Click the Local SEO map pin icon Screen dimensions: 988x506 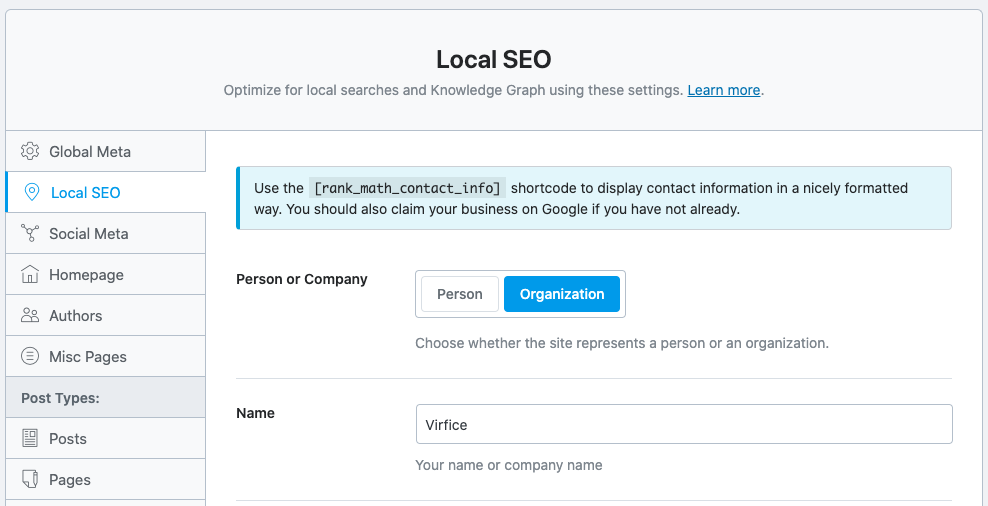coord(32,193)
